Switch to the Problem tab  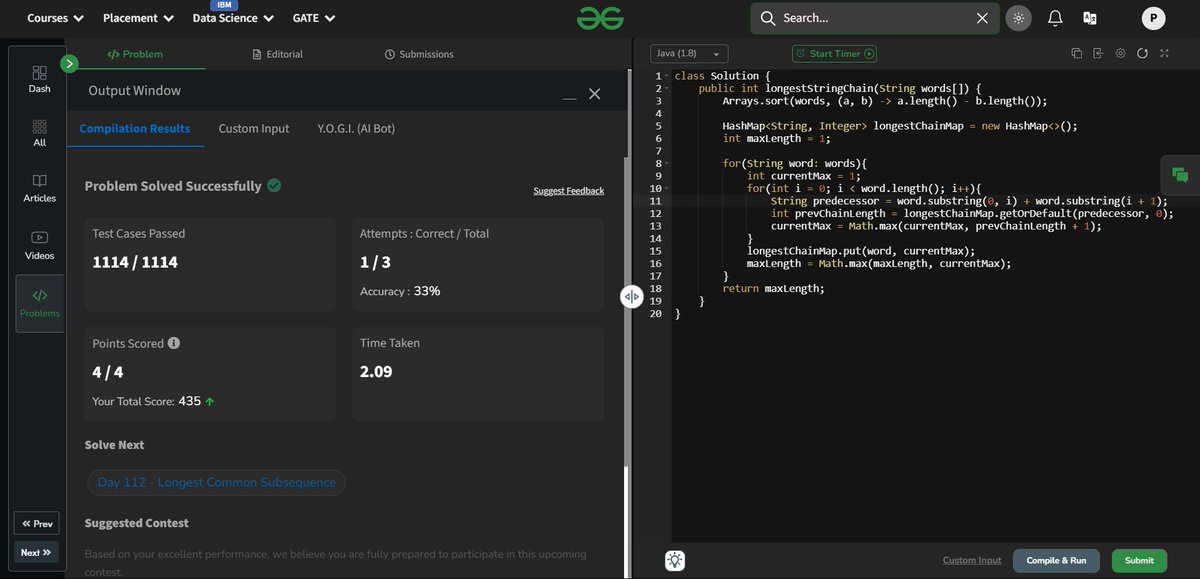(135, 54)
